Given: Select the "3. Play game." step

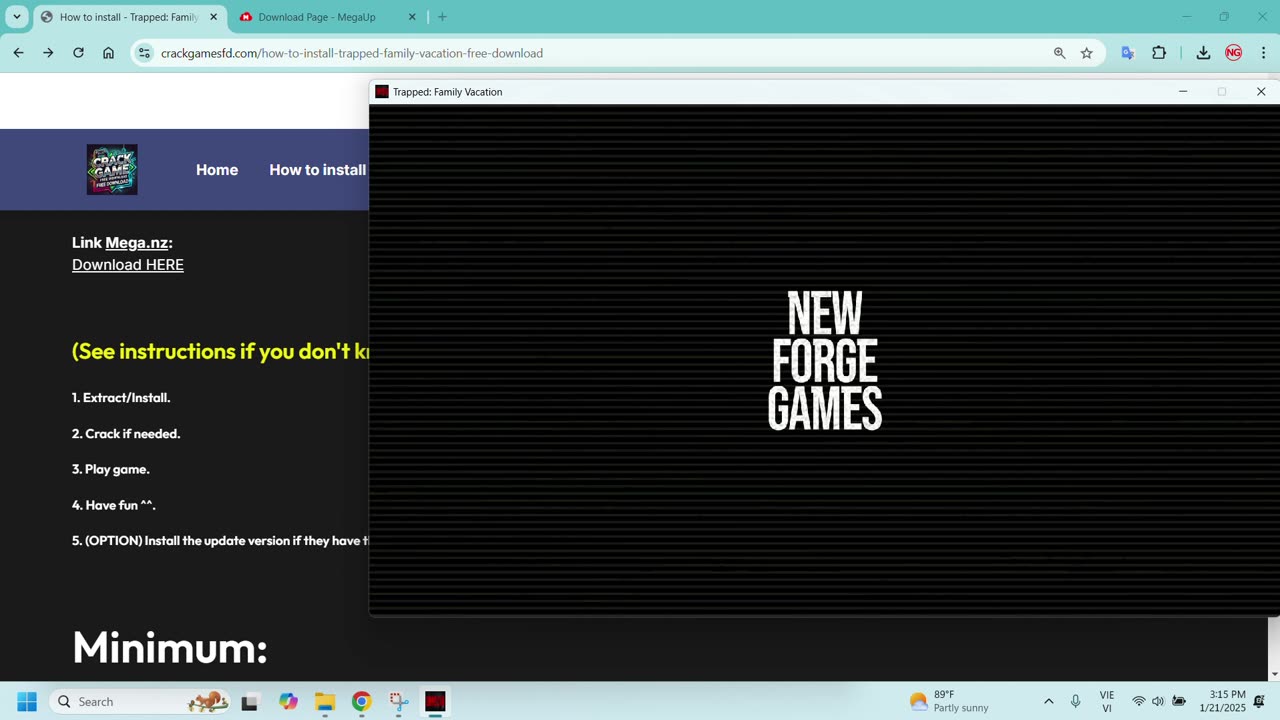Looking at the screenshot, I should coord(111,469).
